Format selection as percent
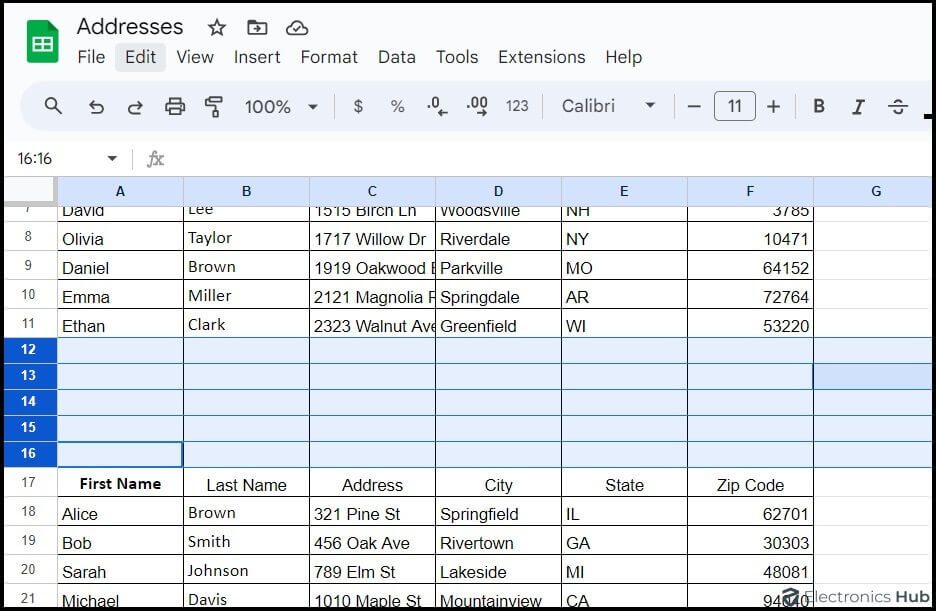Screen dimensions: 936x611 click(x=397, y=105)
